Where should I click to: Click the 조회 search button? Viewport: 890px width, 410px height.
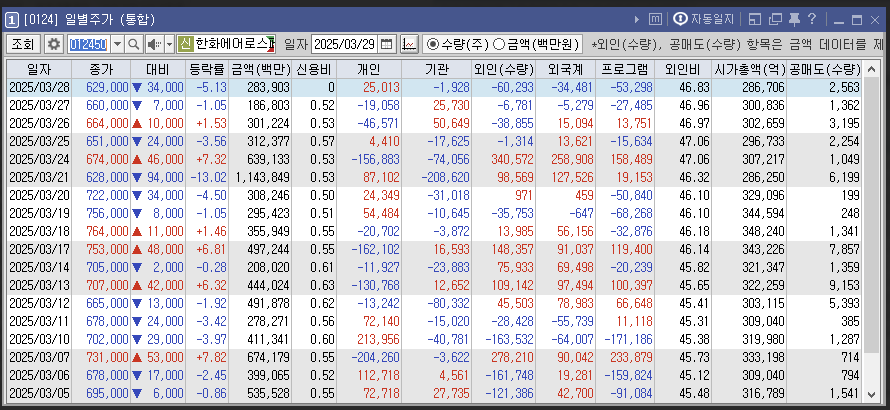(23, 44)
